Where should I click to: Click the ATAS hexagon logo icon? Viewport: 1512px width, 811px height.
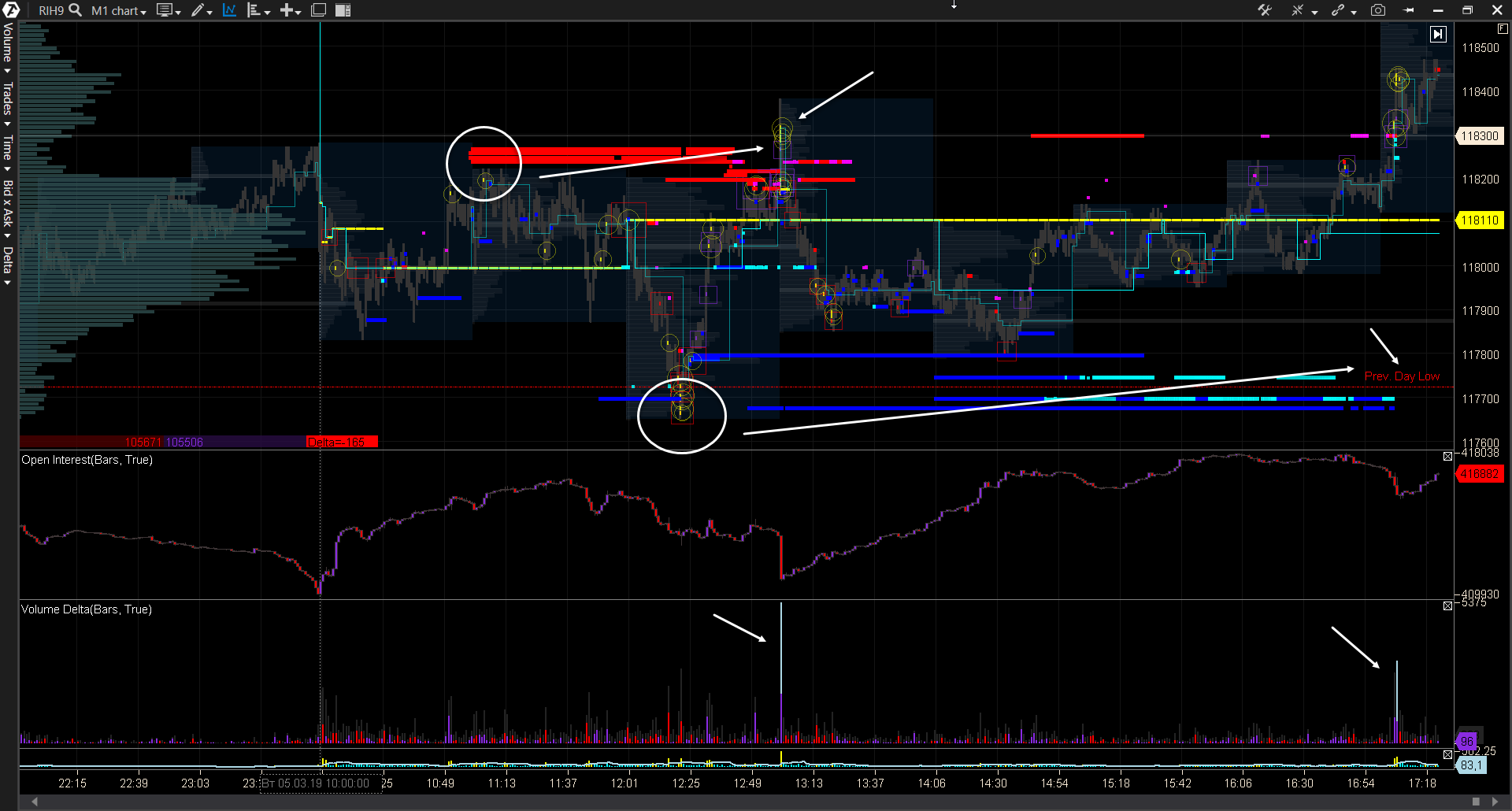coord(10,10)
